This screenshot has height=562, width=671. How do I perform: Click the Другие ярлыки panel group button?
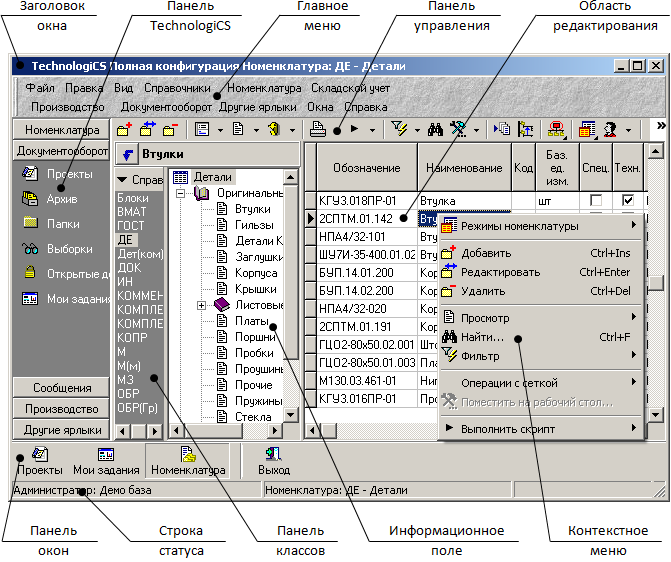62,430
